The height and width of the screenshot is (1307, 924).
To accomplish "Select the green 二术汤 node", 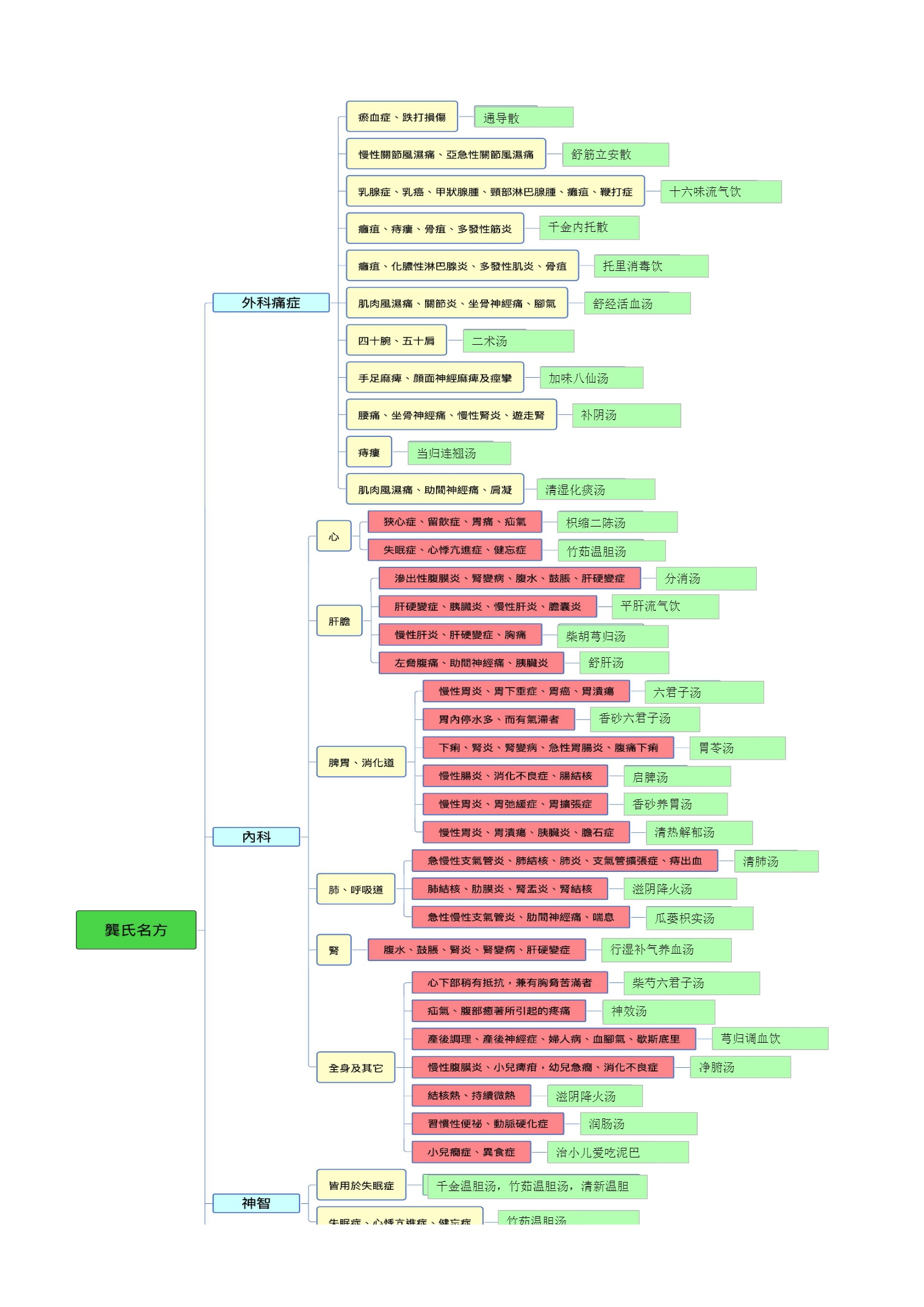I will coord(518,341).
